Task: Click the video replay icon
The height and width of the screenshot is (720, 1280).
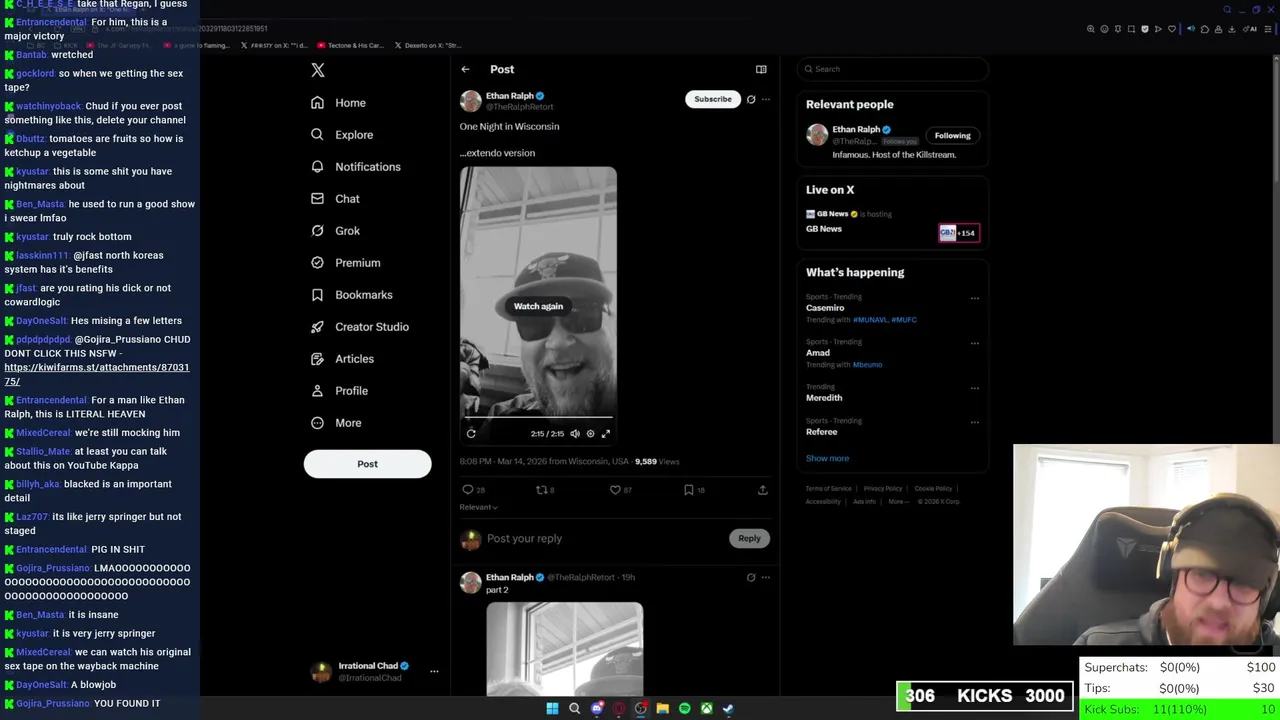Action: [471, 434]
